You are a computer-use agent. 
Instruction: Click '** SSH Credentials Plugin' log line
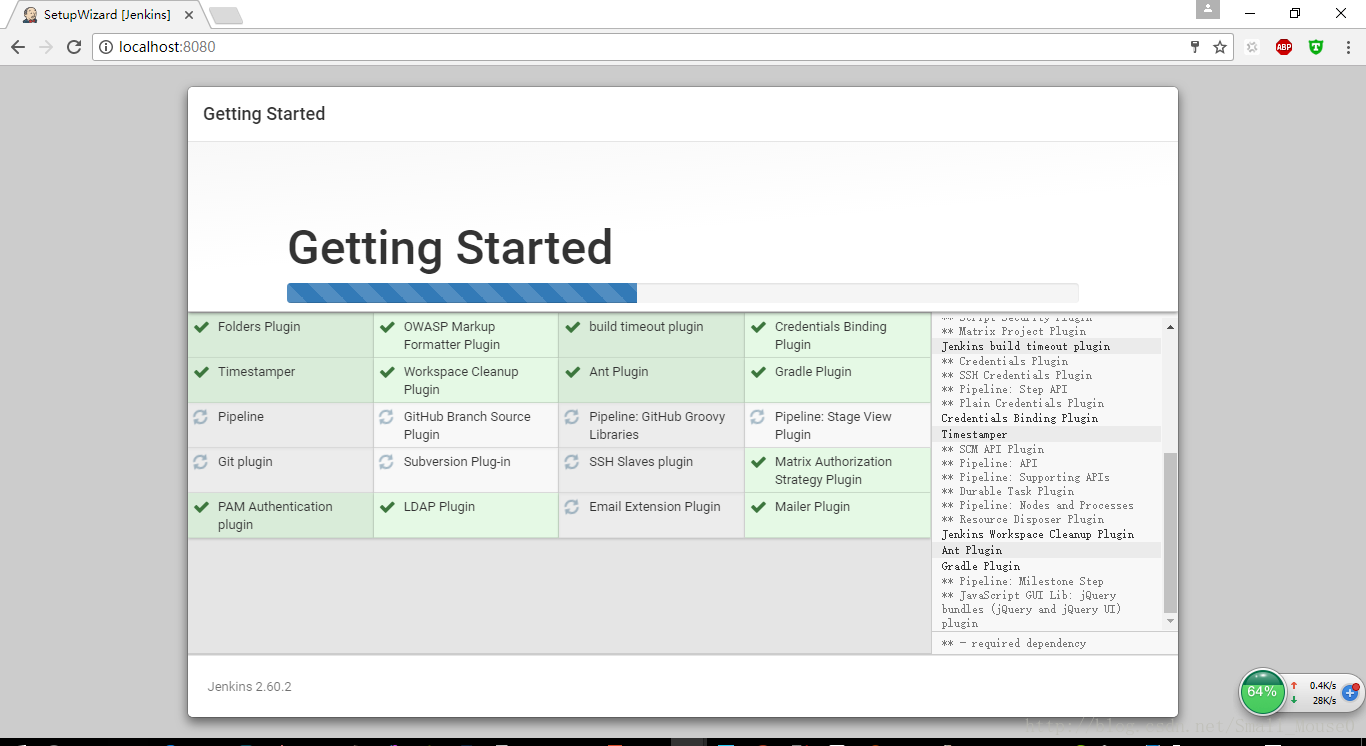1017,375
